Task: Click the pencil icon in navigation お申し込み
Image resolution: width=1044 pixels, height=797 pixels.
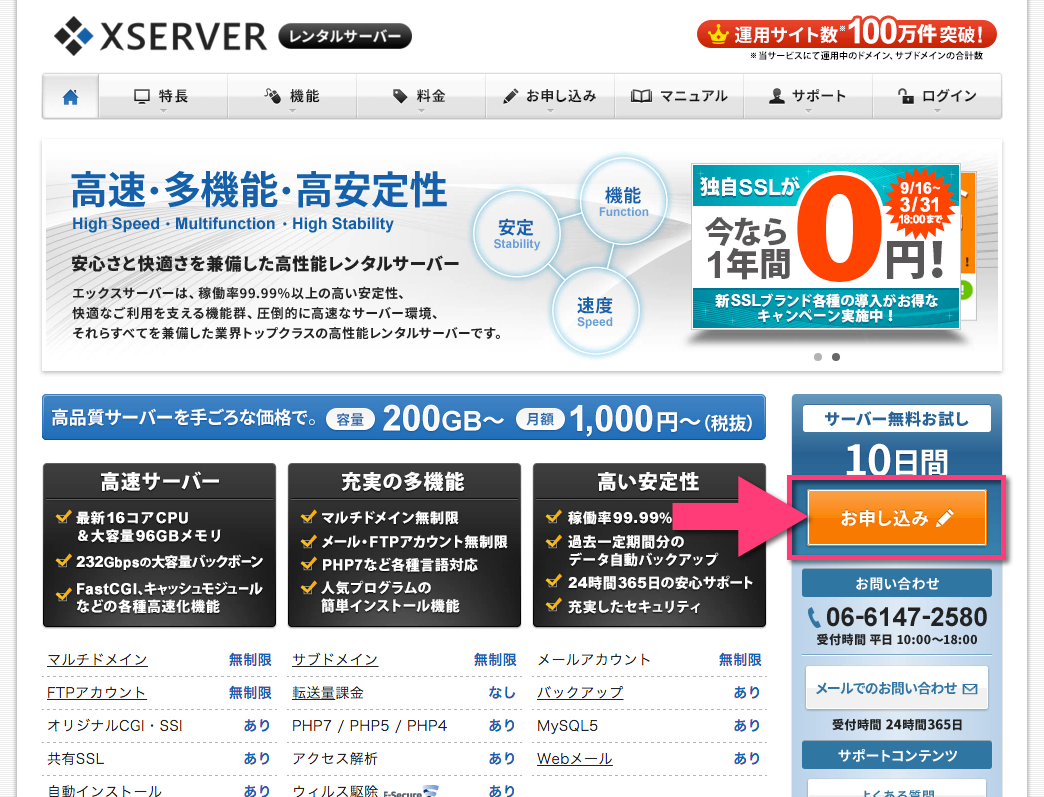Action: point(511,97)
